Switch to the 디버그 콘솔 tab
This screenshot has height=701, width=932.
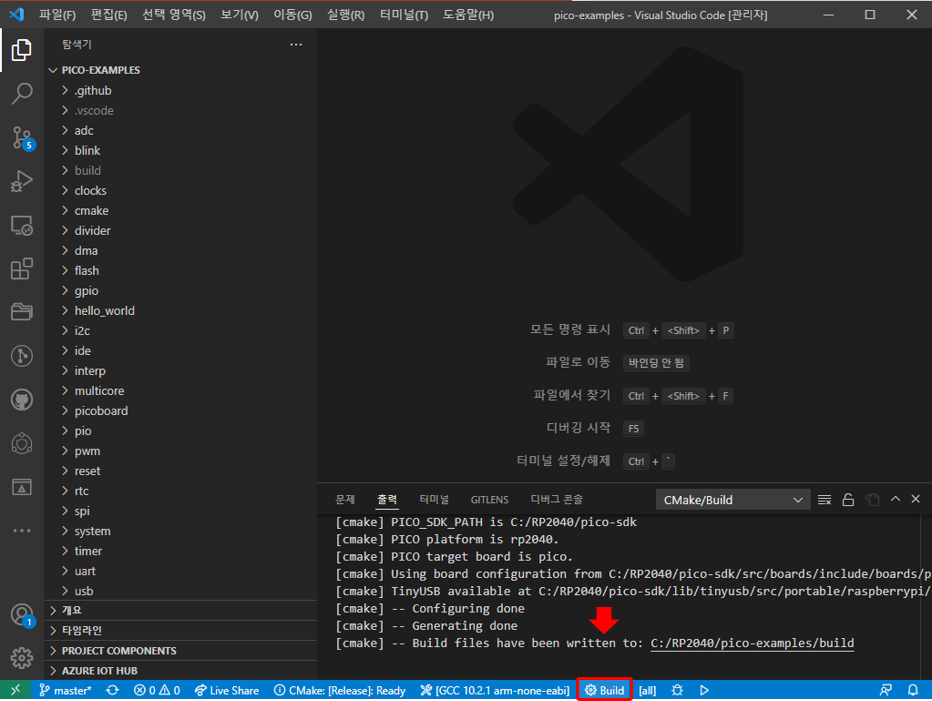556,499
